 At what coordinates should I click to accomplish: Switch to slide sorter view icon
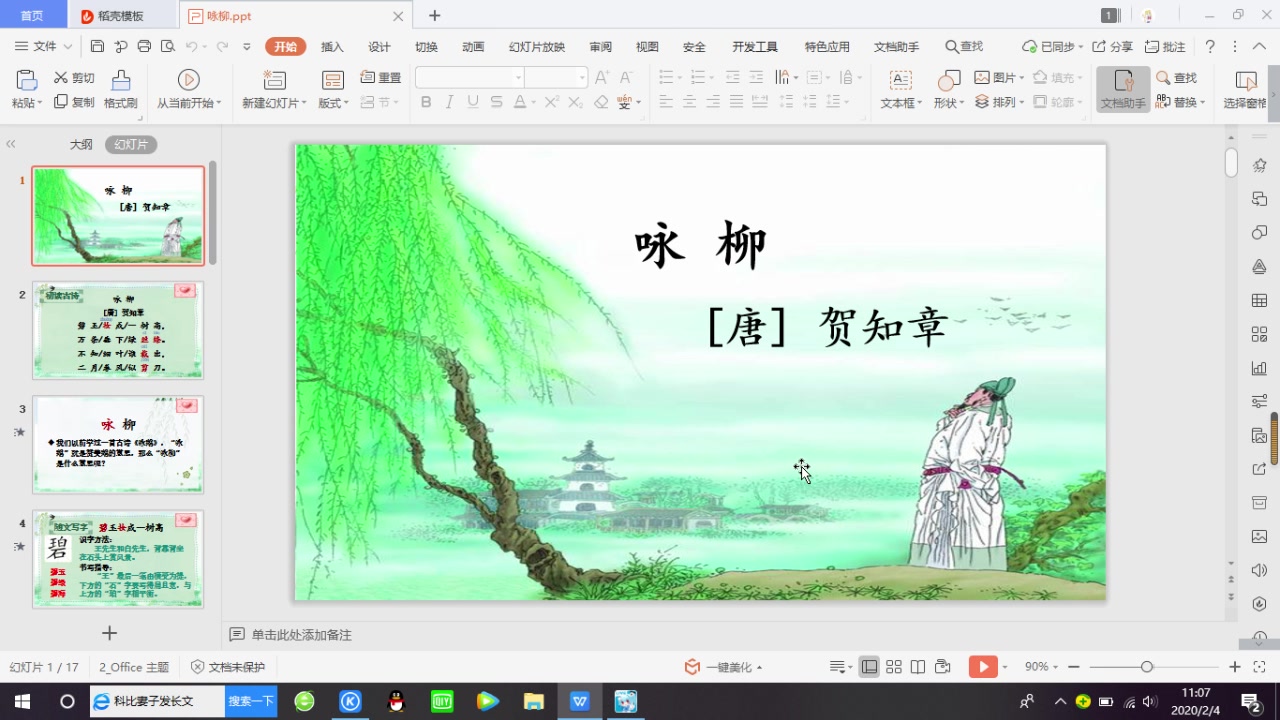pyautogui.click(x=894, y=667)
